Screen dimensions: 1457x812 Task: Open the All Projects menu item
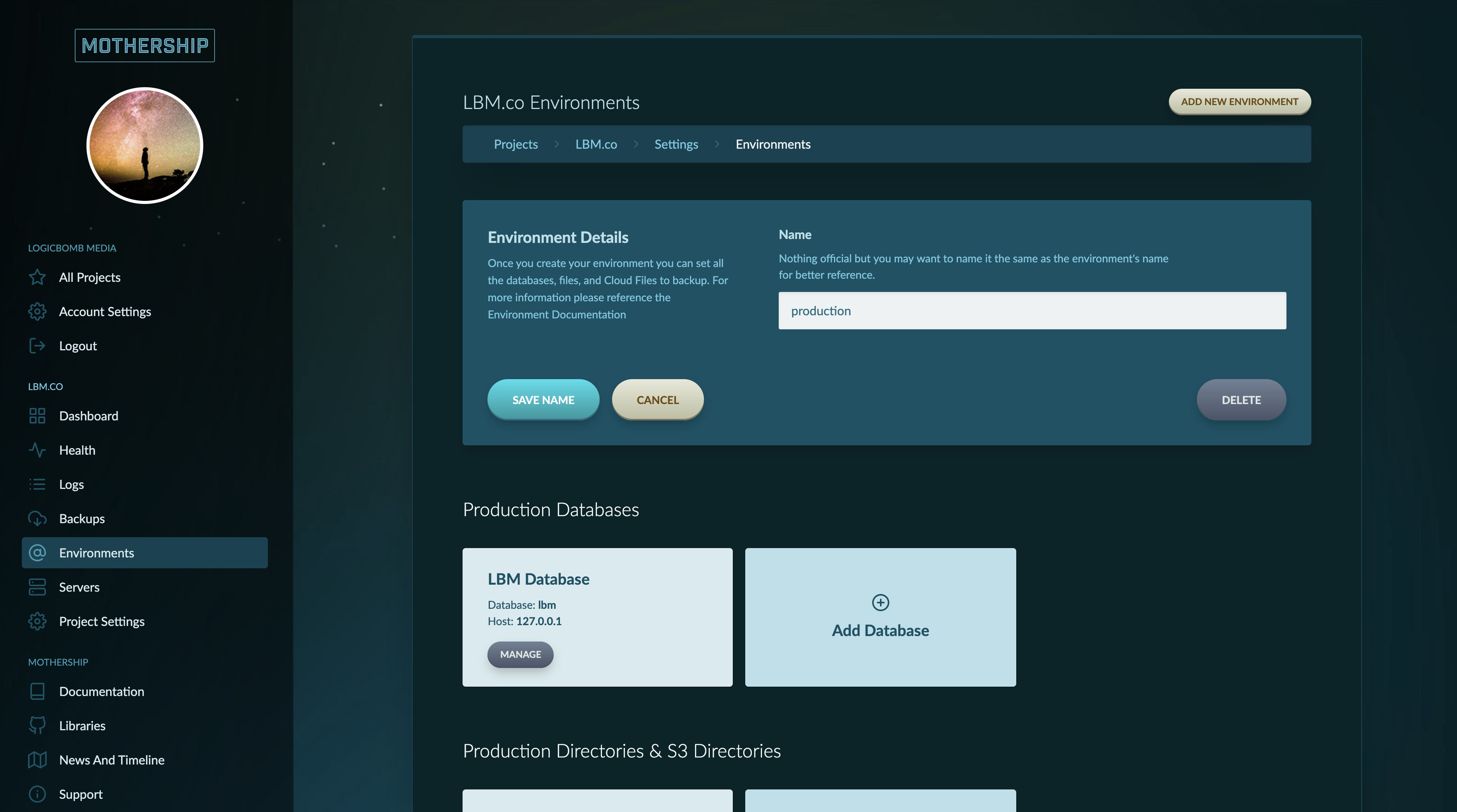[145, 277]
